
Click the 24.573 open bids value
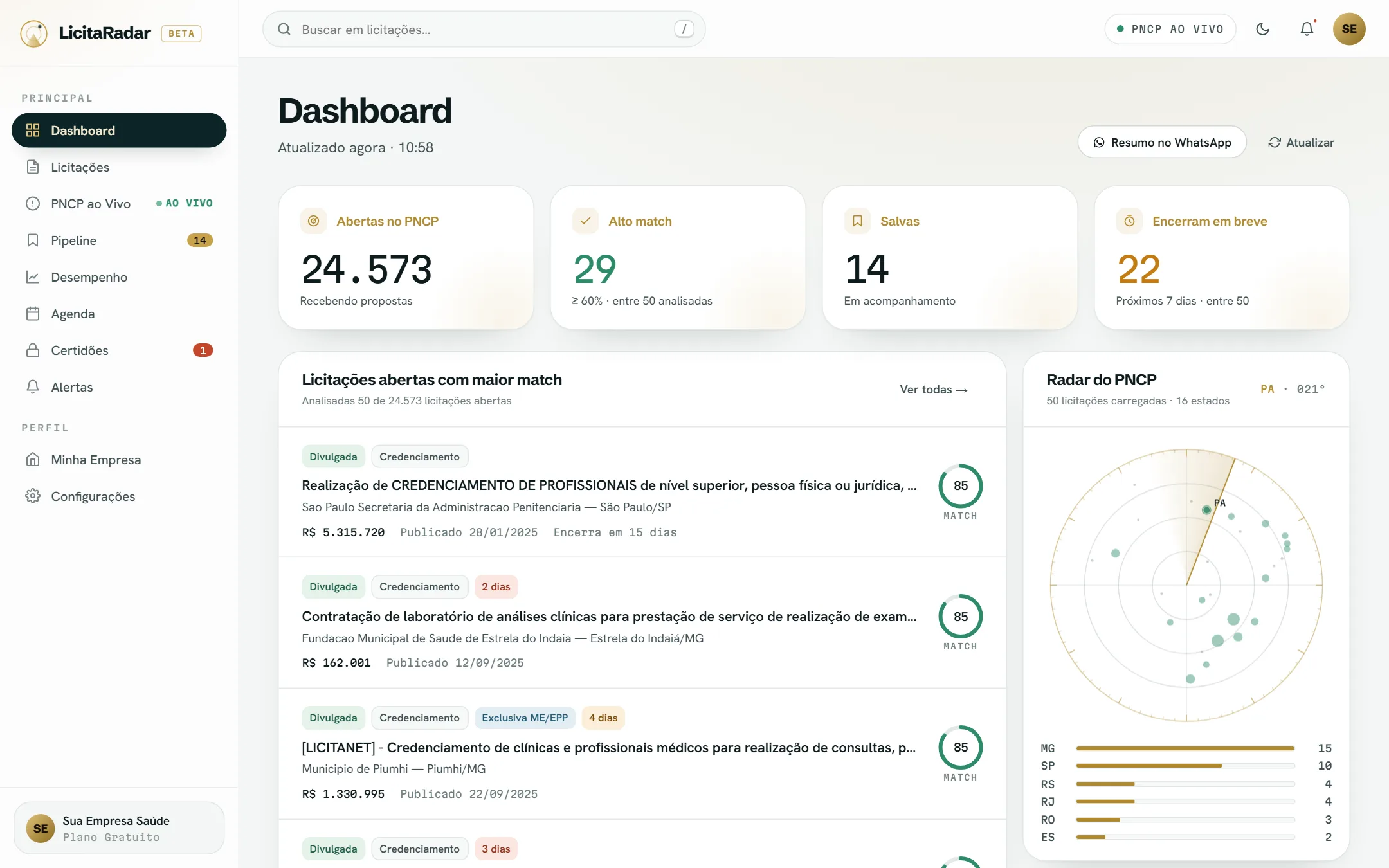(367, 269)
